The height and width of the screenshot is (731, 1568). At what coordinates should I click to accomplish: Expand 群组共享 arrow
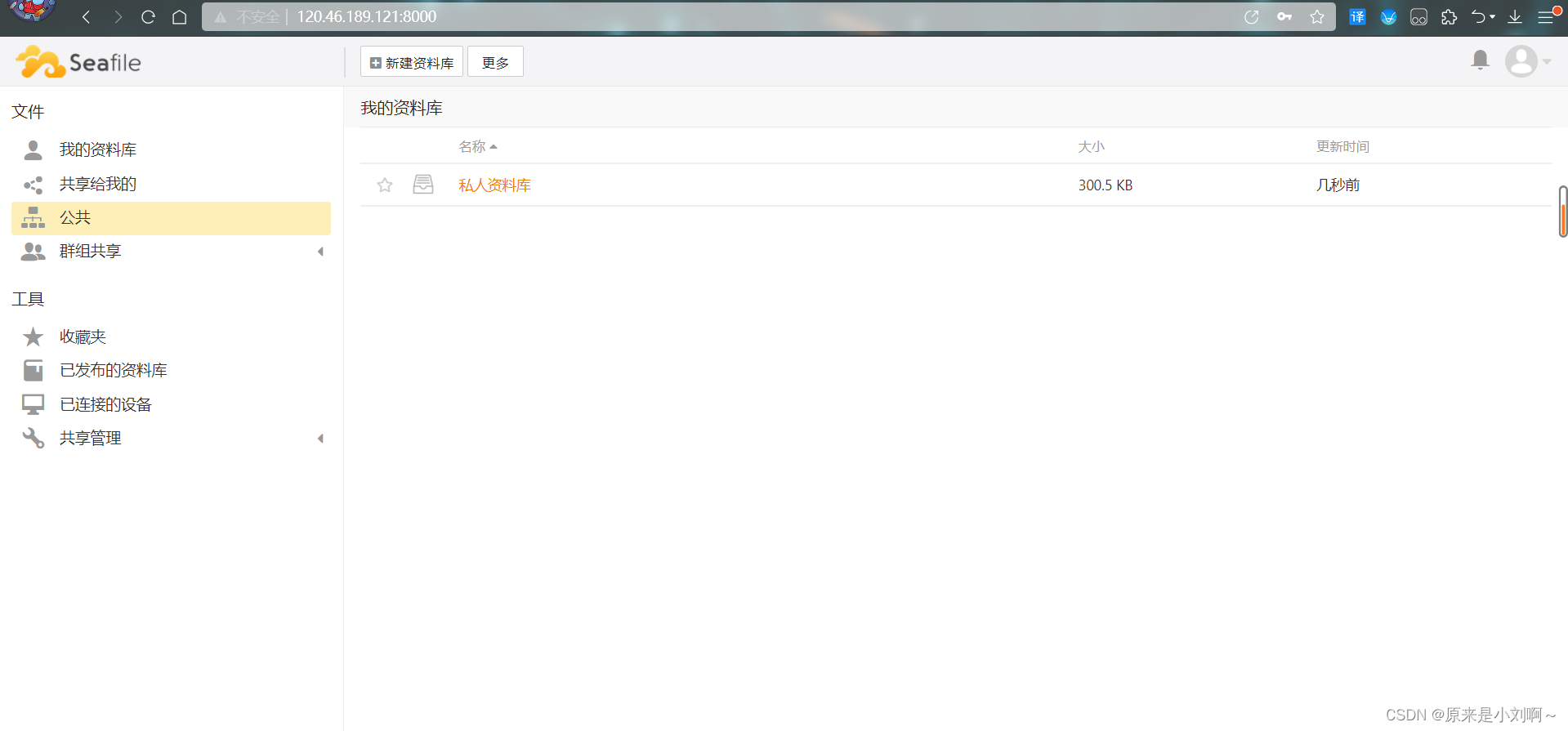[x=320, y=252]
